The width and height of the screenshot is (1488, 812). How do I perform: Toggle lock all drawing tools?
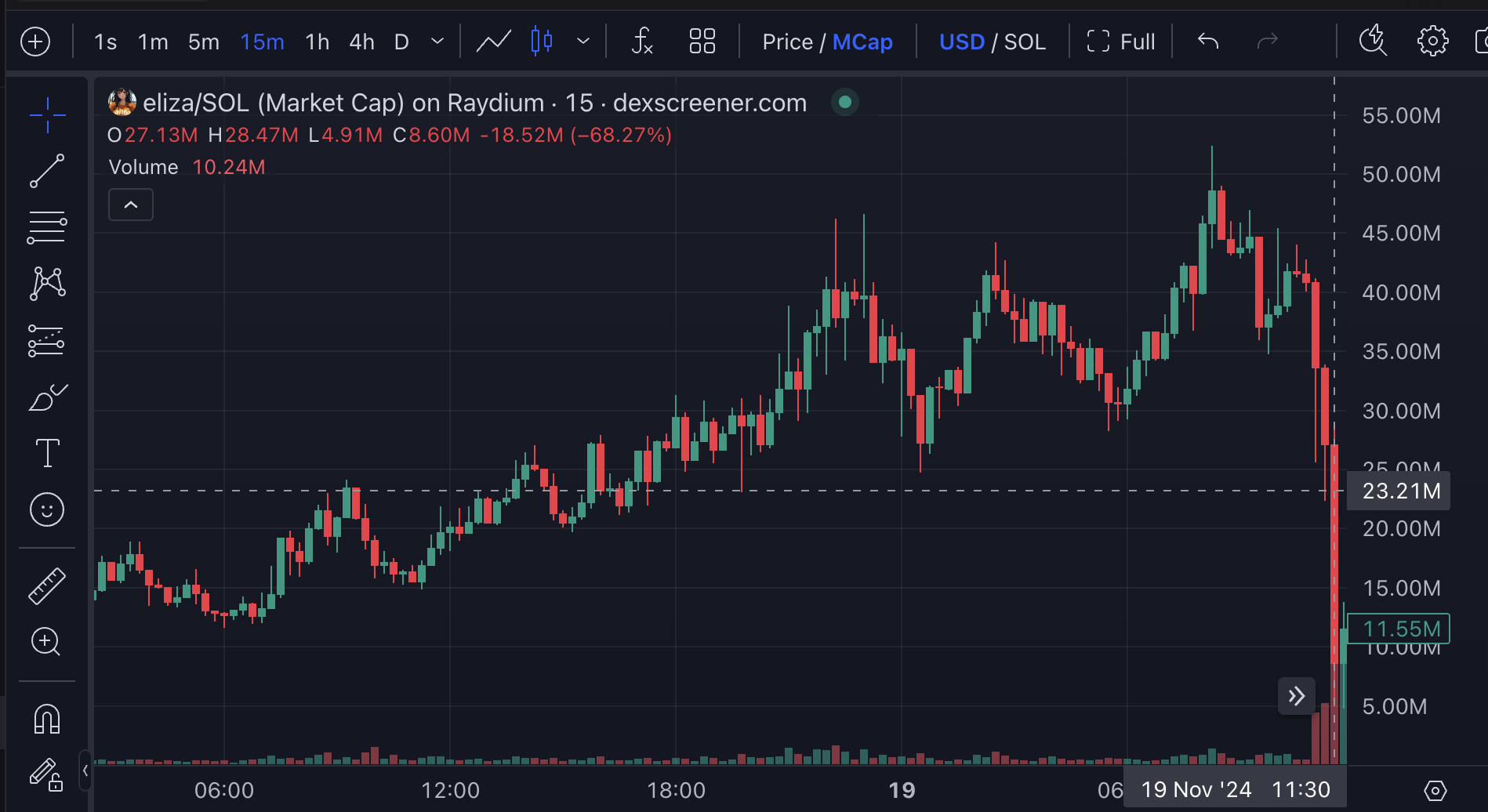pyautogui.click(x=46, y=774)
